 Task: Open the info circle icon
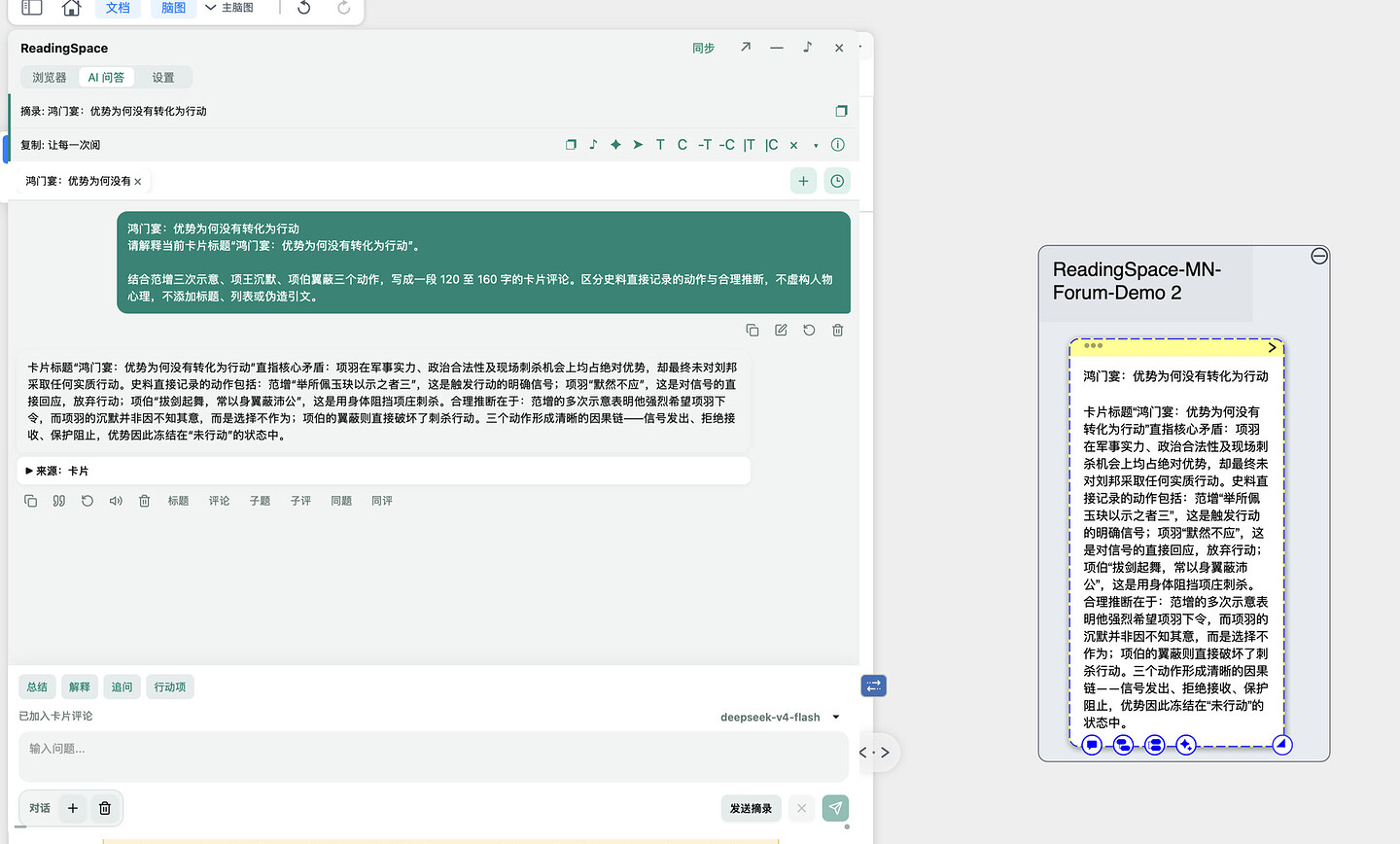[838, 145]
